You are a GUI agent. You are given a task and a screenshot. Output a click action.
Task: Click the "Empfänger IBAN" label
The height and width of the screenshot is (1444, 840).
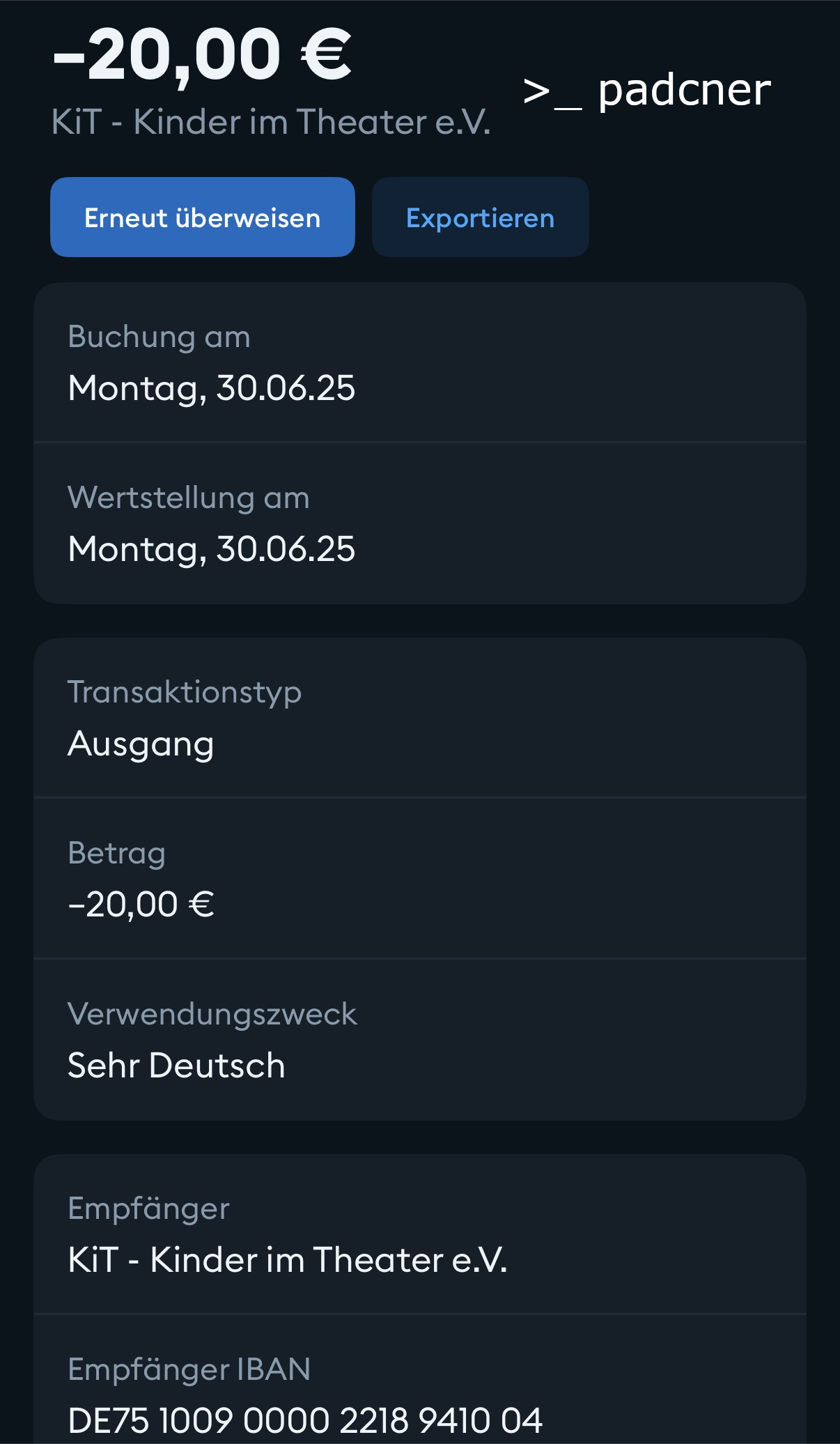point(189,1369)
